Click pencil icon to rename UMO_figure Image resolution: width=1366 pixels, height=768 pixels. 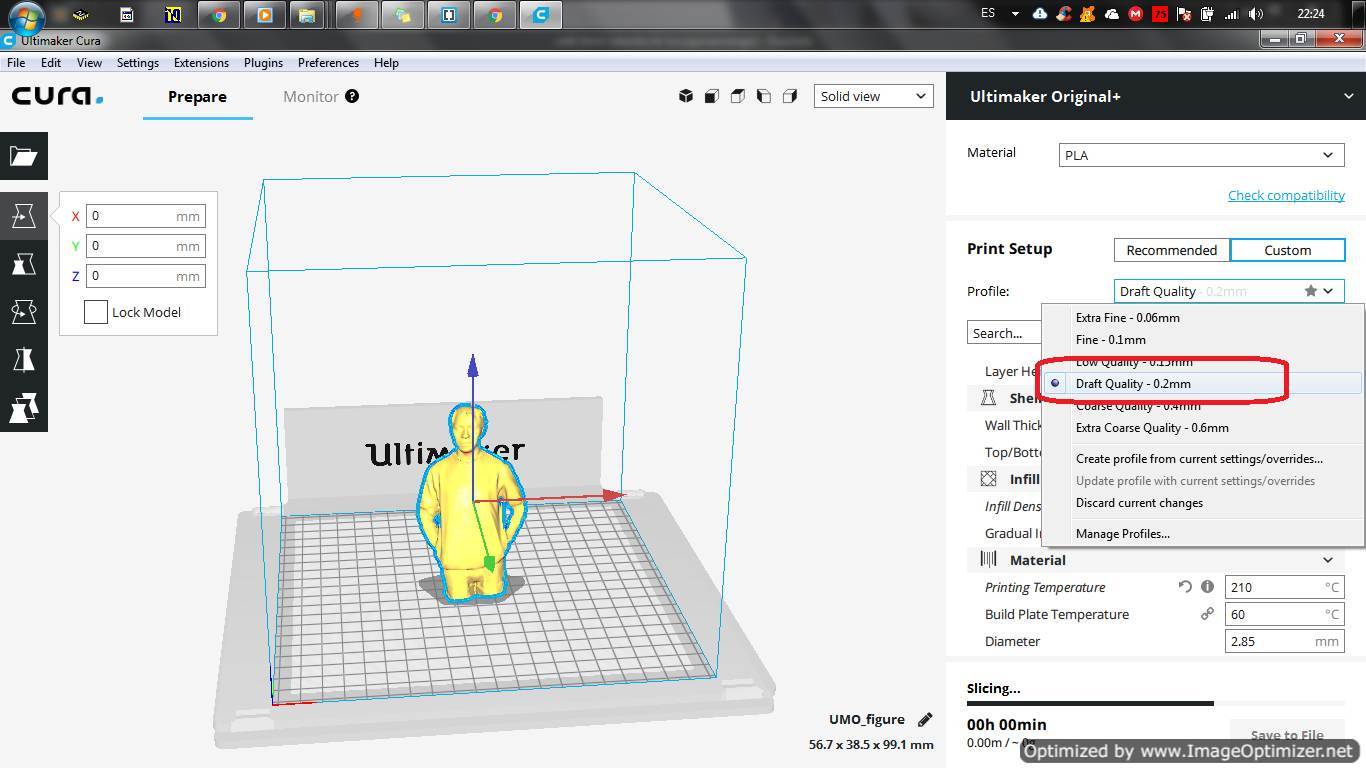(x=925, y=719)
